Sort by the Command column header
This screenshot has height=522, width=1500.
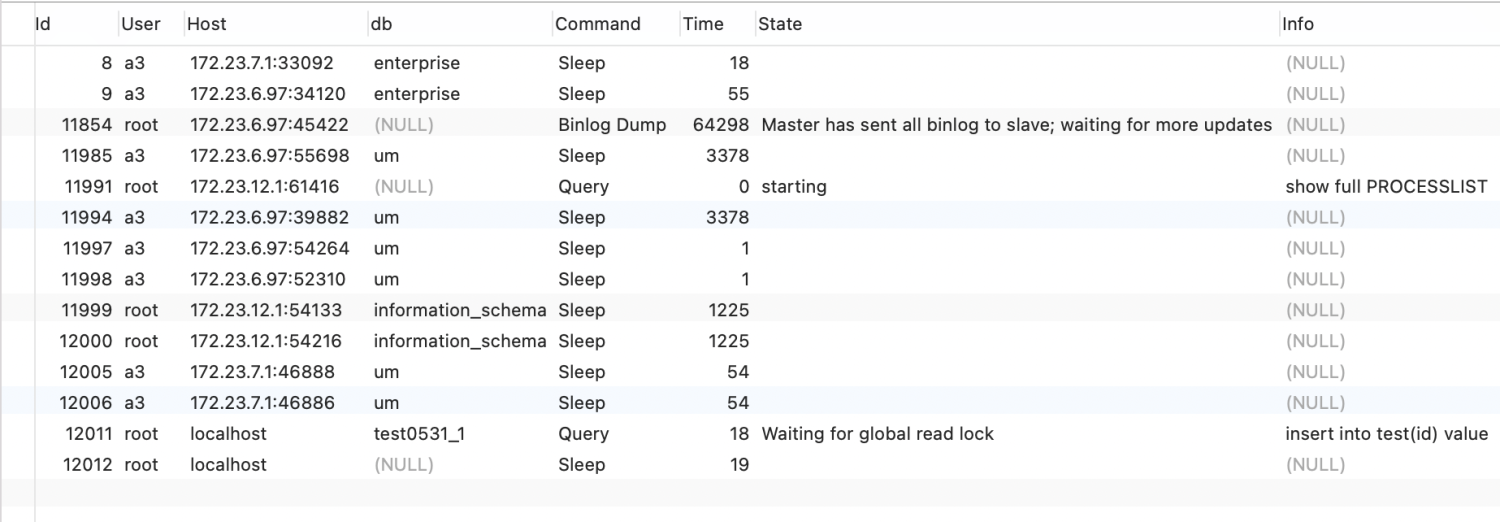point(598,24)
